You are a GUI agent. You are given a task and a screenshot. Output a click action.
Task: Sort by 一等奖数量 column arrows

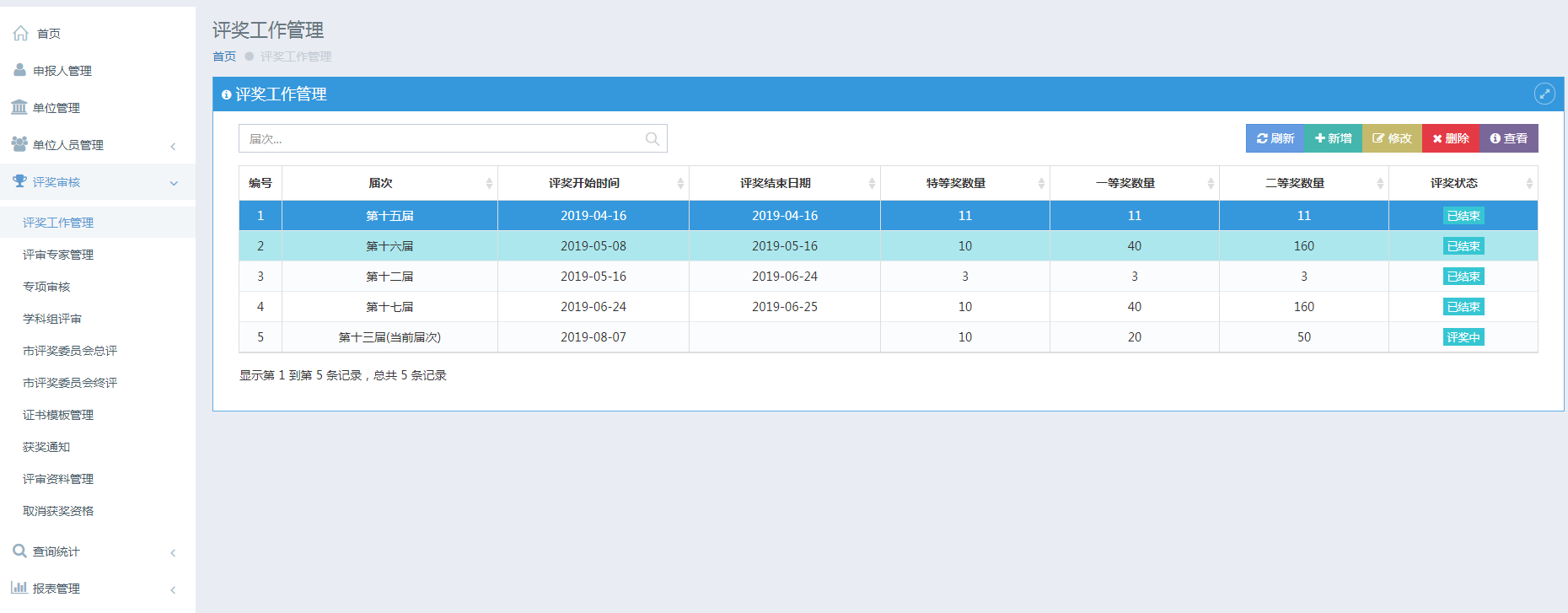[x=1211, y=183]
